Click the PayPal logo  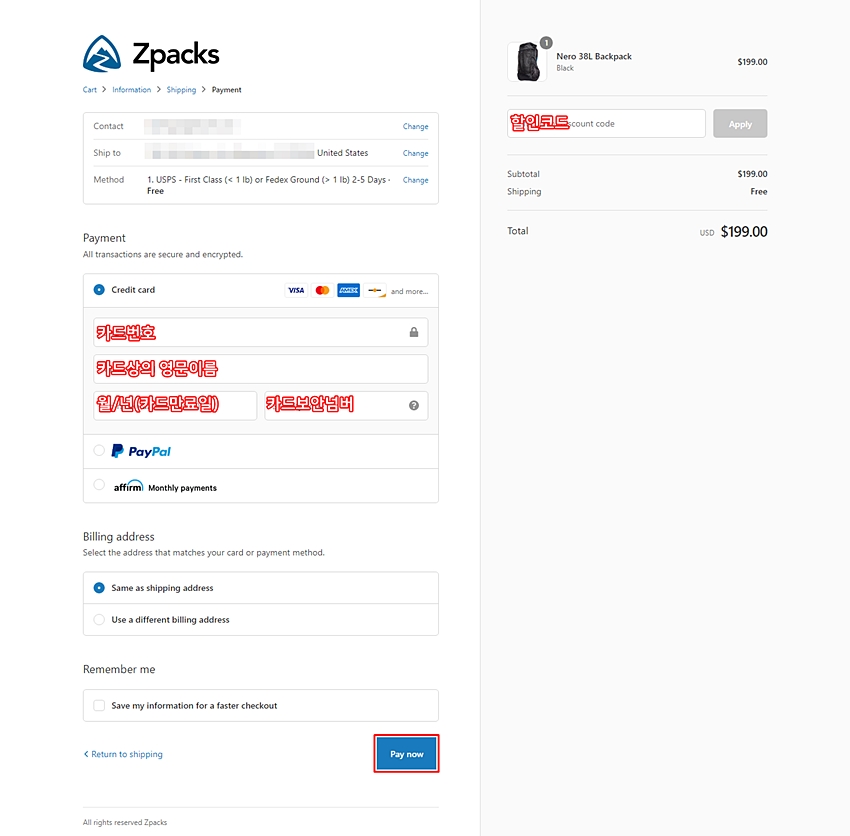(141, 451)
